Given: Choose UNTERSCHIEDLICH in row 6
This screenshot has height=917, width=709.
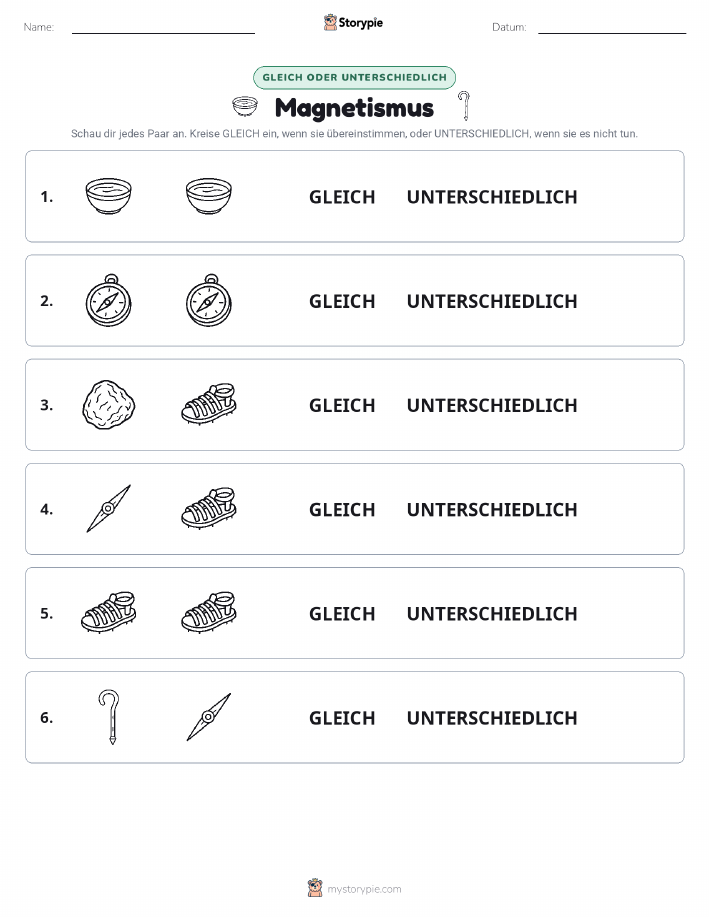Looking at the screenshot, I should point(492,718).
